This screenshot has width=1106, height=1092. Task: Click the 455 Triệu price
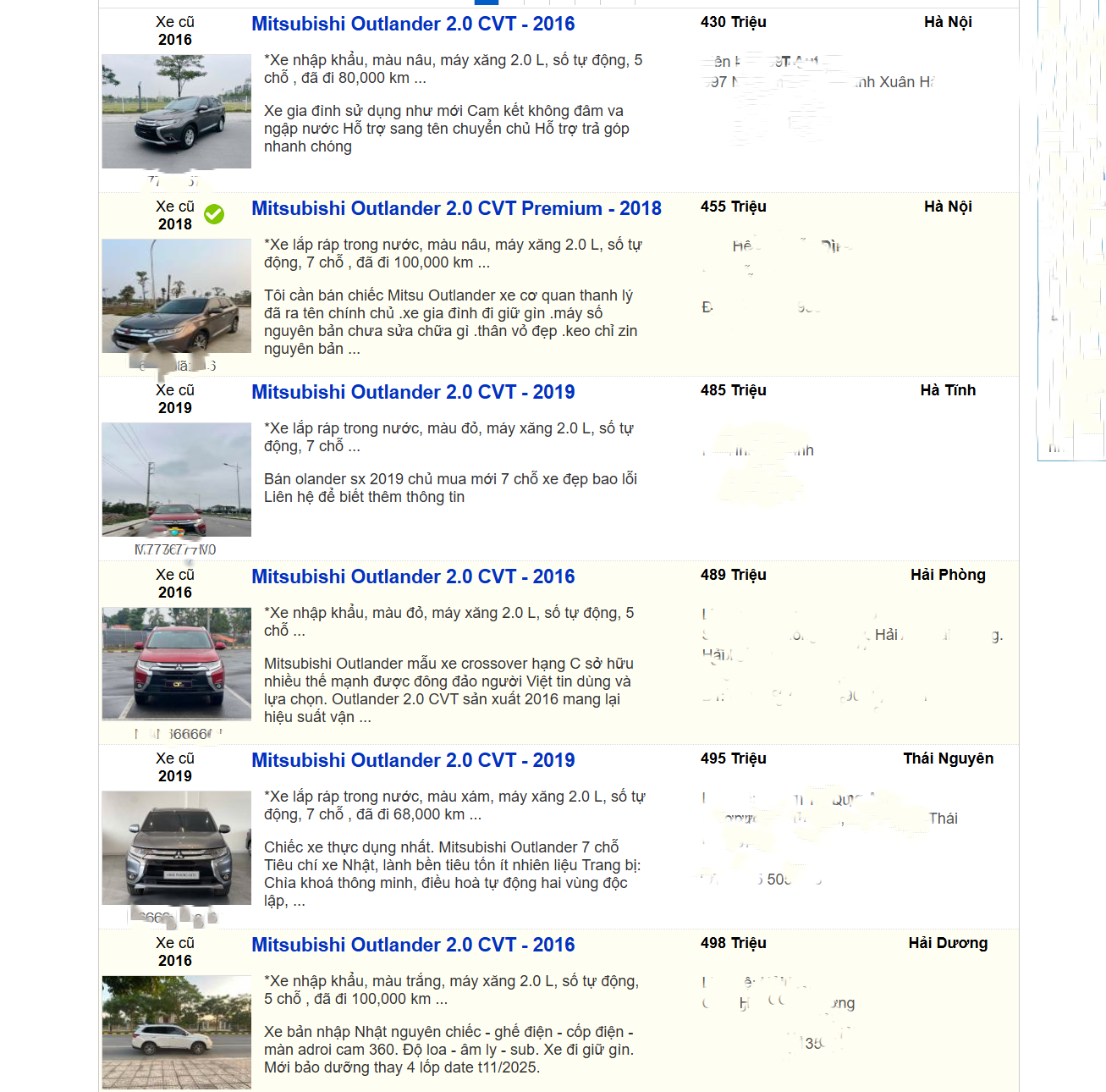pos(733,207)
